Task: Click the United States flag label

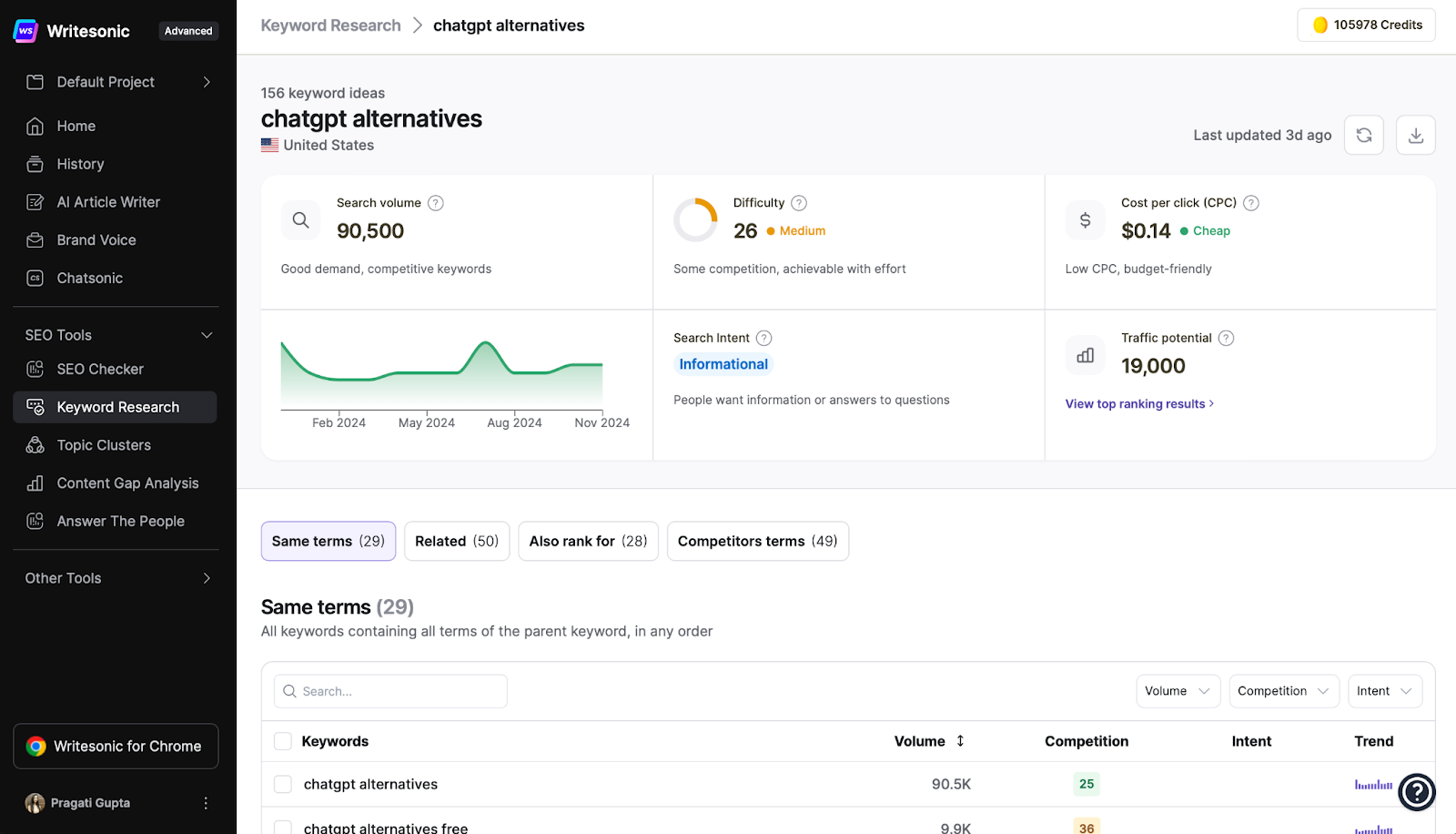Action: [x=318, y=145]
